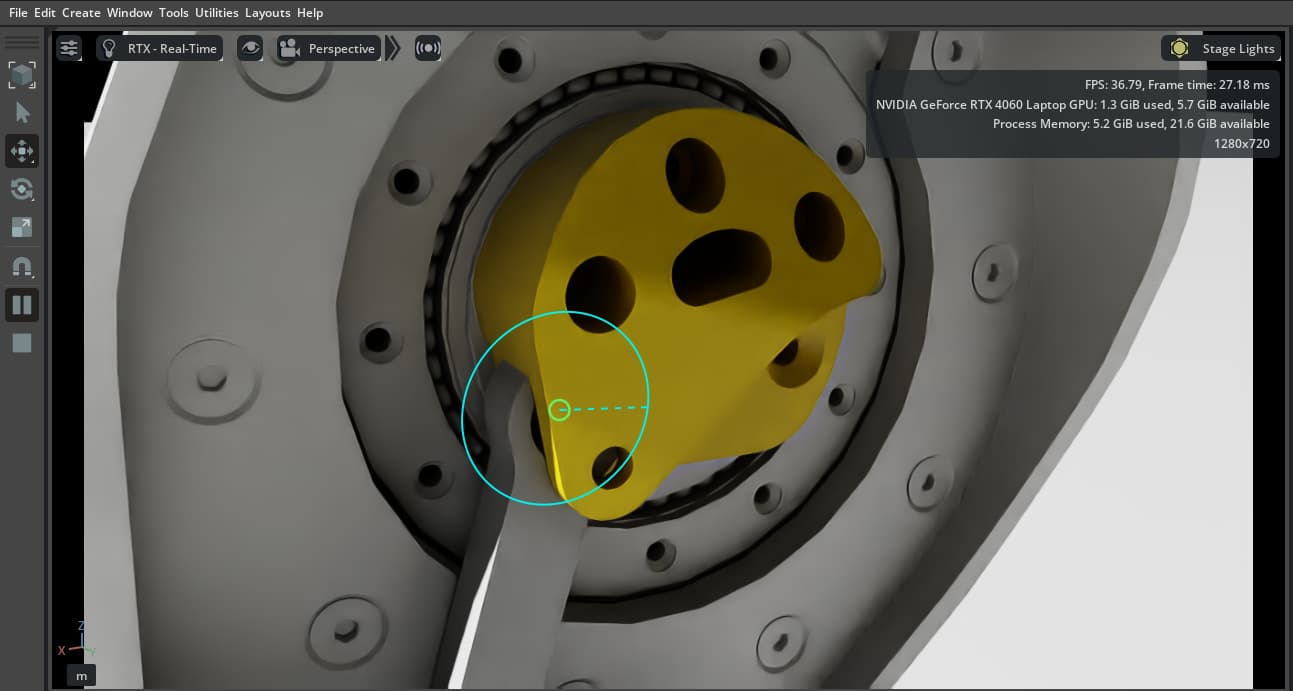Open the Layouts menu

(268, 13)
